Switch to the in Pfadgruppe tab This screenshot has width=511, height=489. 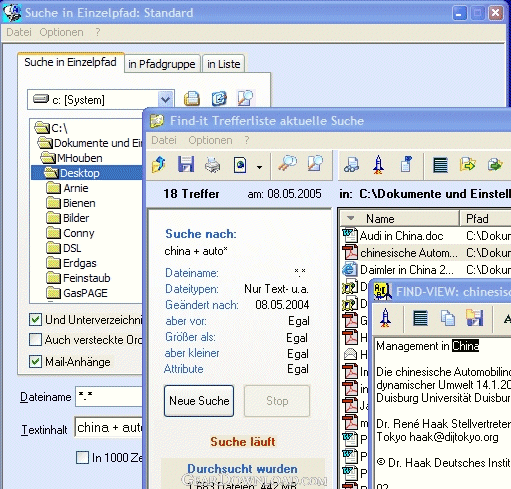(x=162, y=64)
